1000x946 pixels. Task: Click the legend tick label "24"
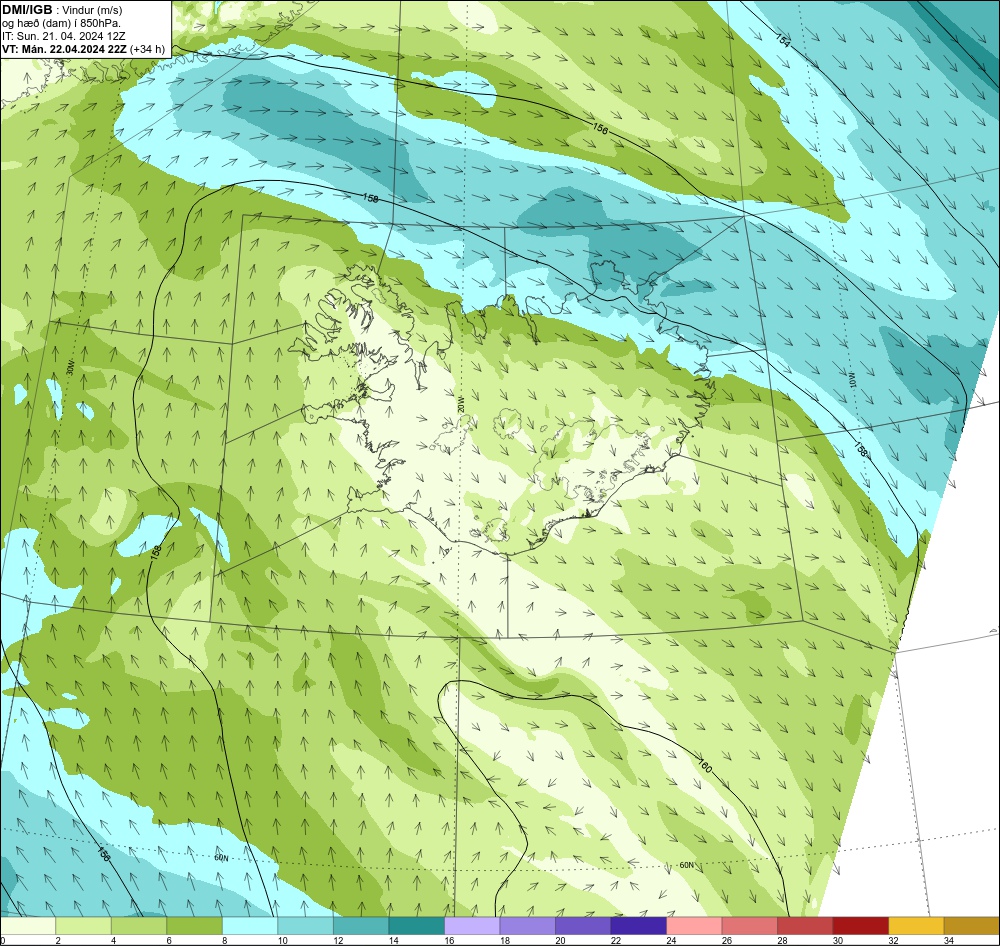671,940
